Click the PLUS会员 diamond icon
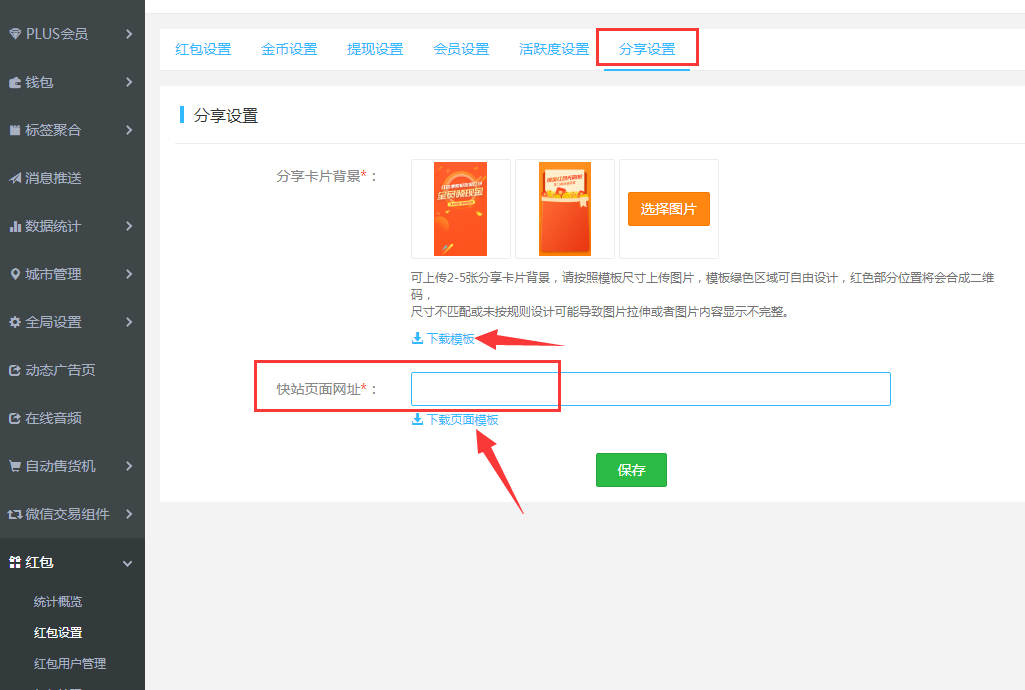This screenshot has width=1025, height=690. click(15, 34)
